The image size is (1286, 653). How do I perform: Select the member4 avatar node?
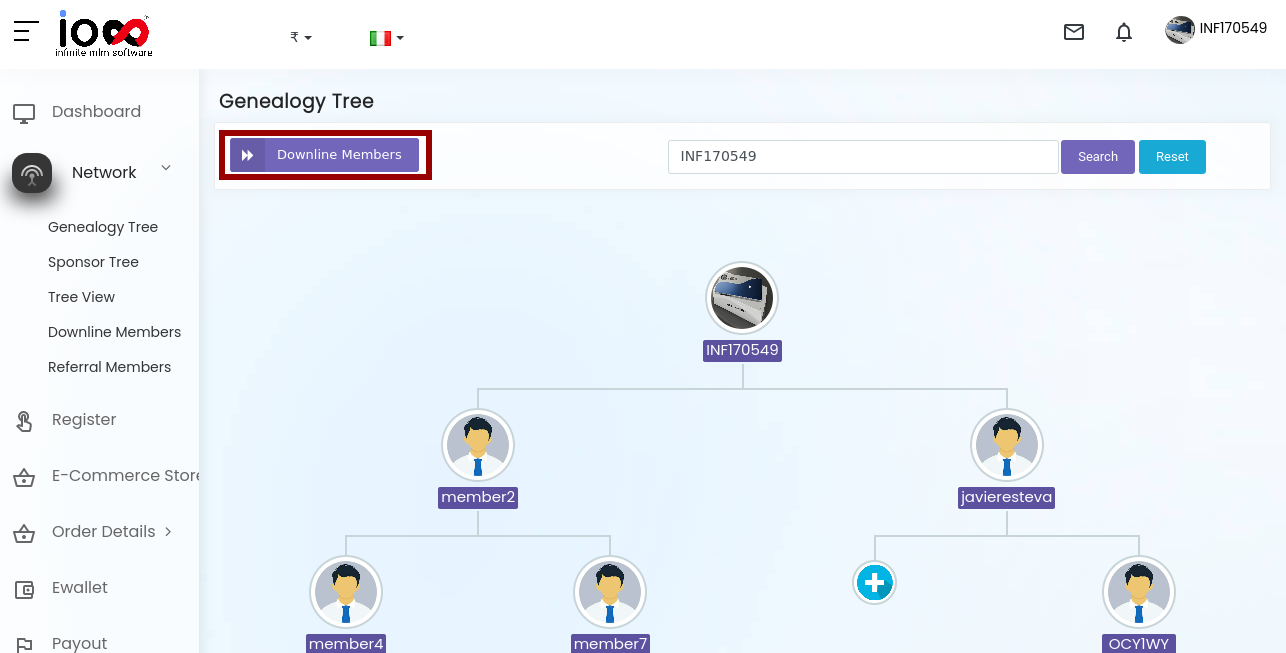[x=346, y=592]
